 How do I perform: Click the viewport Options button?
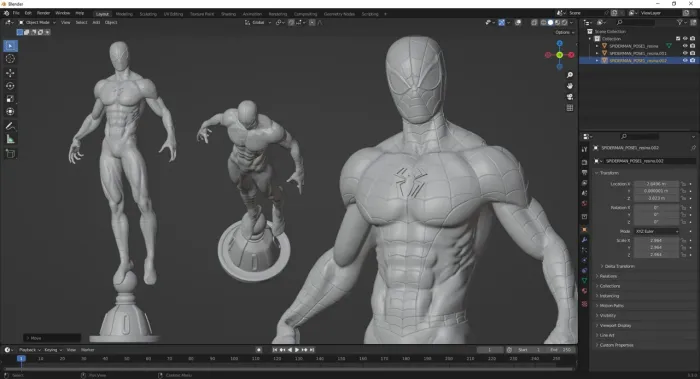pyautogui.click(x=564, y=32)
